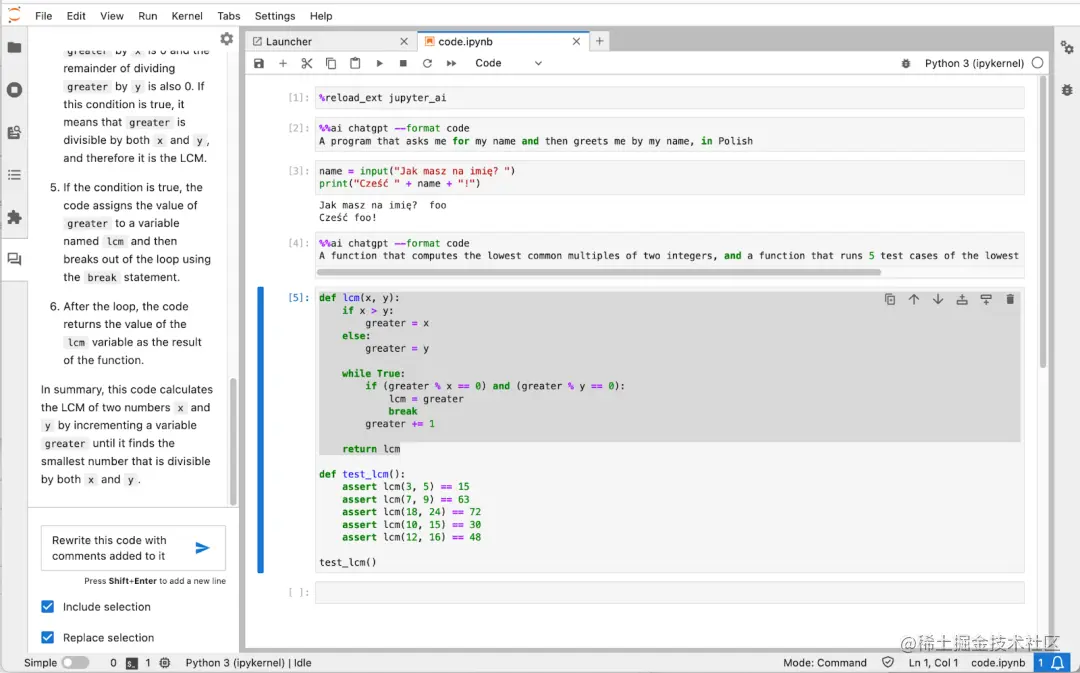Open the Run menu
This screenshot has height=673, width=1080.
[x=147, y=16]
